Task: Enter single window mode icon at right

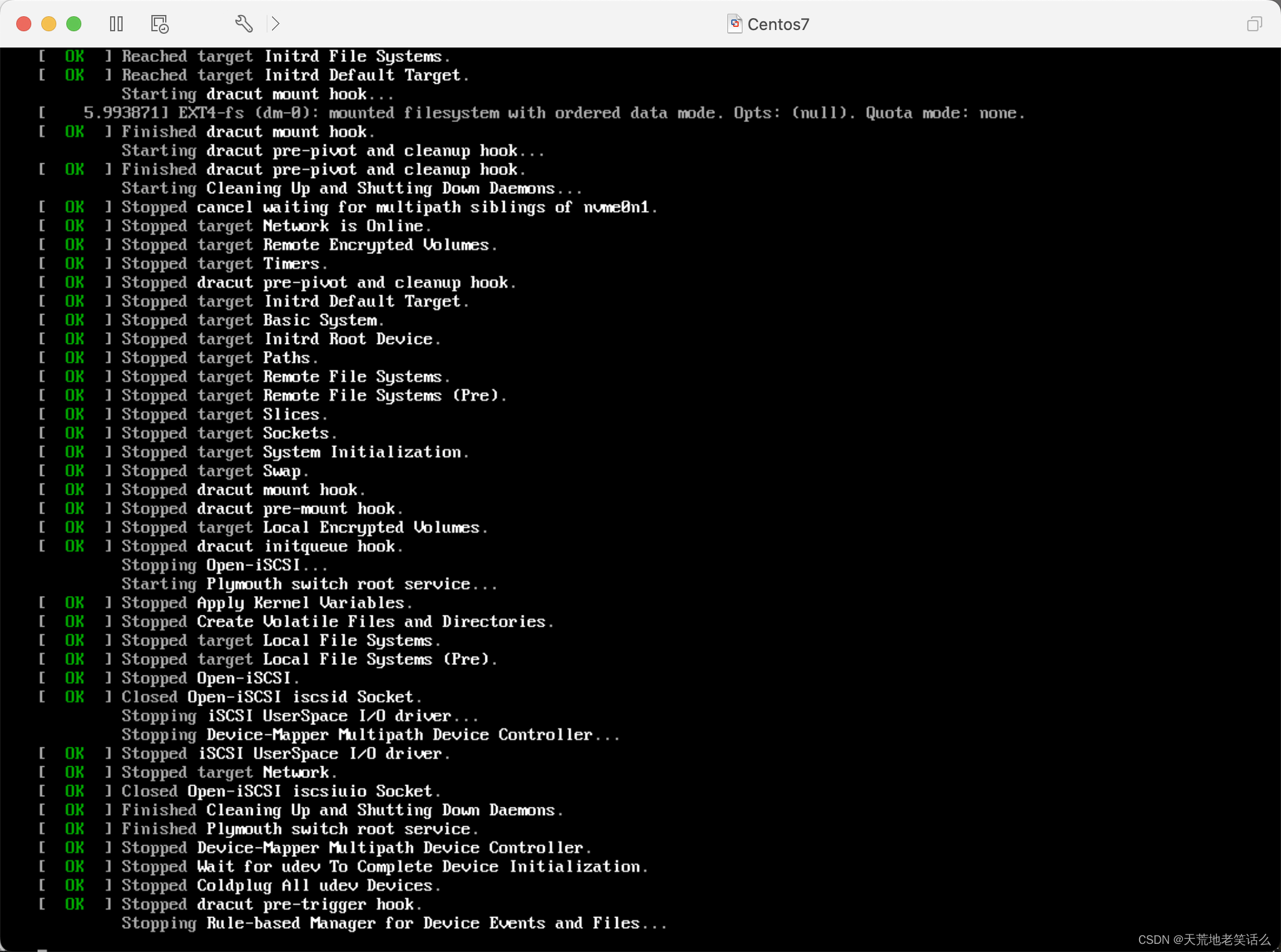Action: point(1254,24)
